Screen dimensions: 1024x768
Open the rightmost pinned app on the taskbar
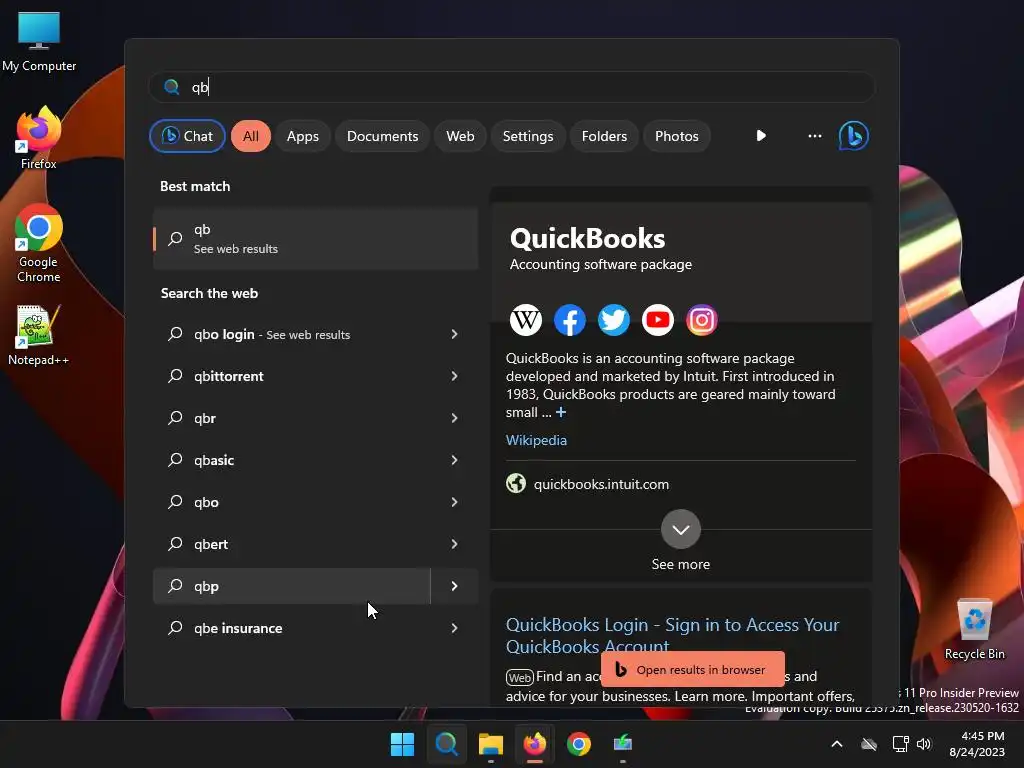(x=623, y=744)
